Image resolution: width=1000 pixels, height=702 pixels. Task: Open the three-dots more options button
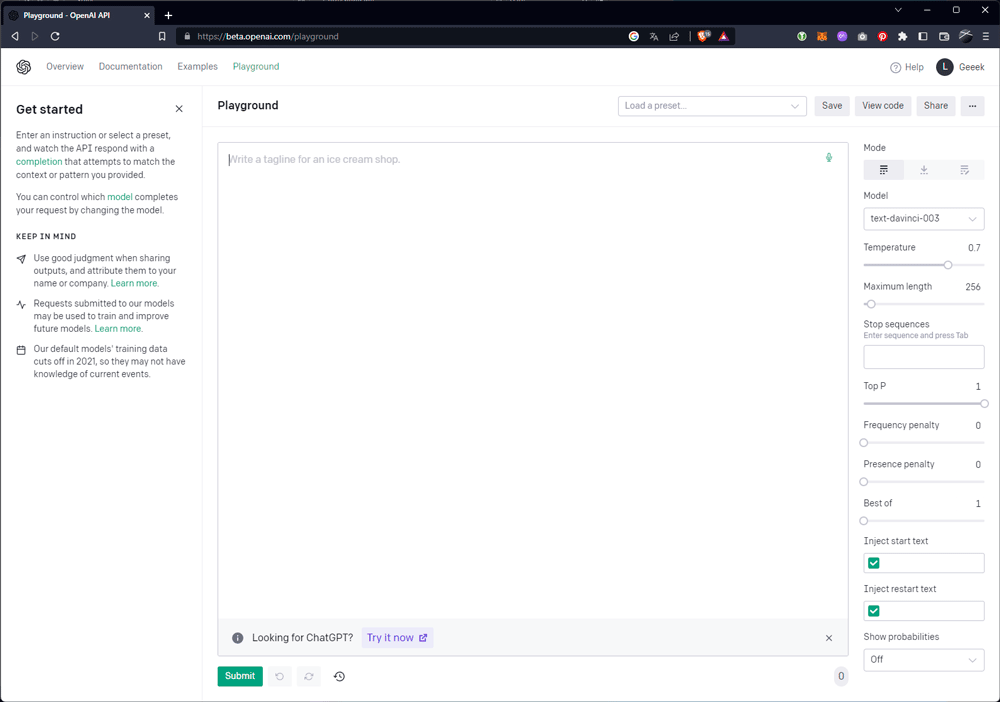coord(972,106)
